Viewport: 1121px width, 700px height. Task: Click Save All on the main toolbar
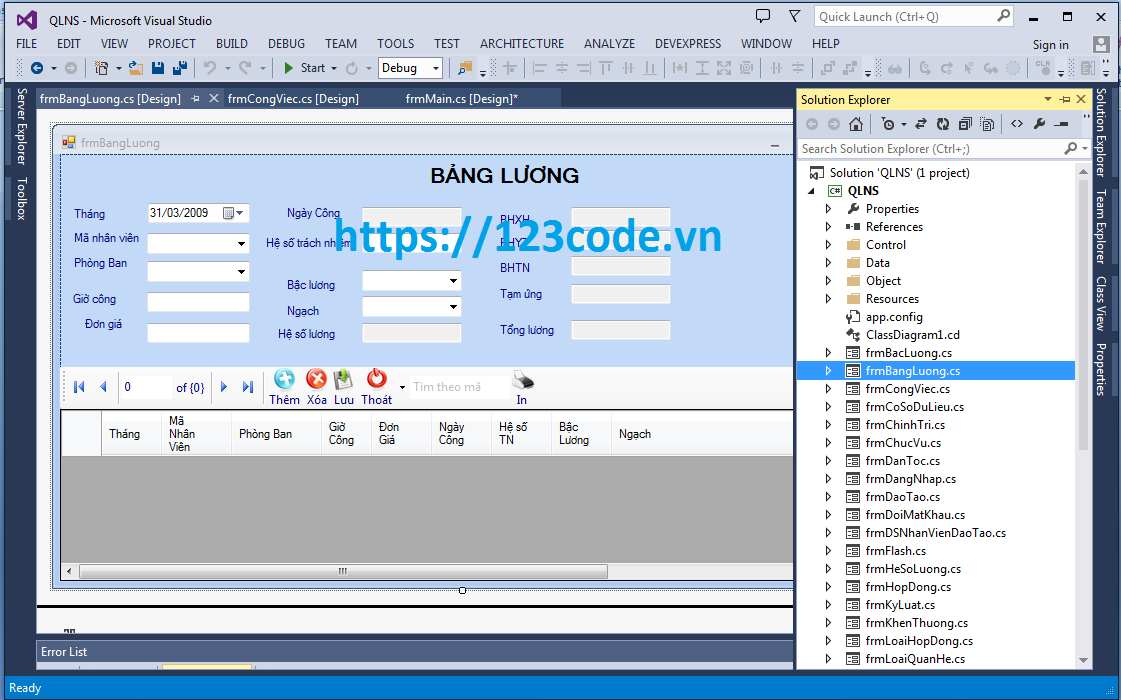[x=178, y=66]
